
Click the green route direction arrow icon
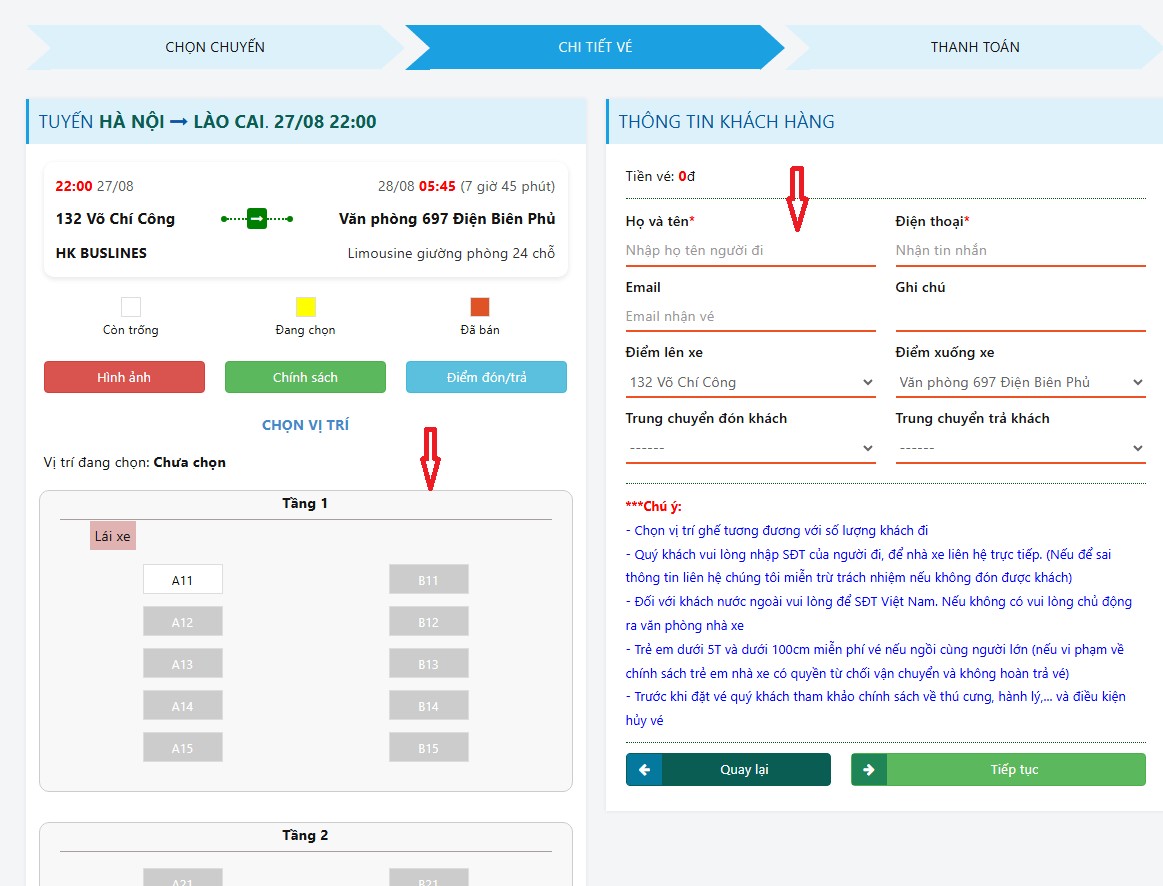coord(257,218)
